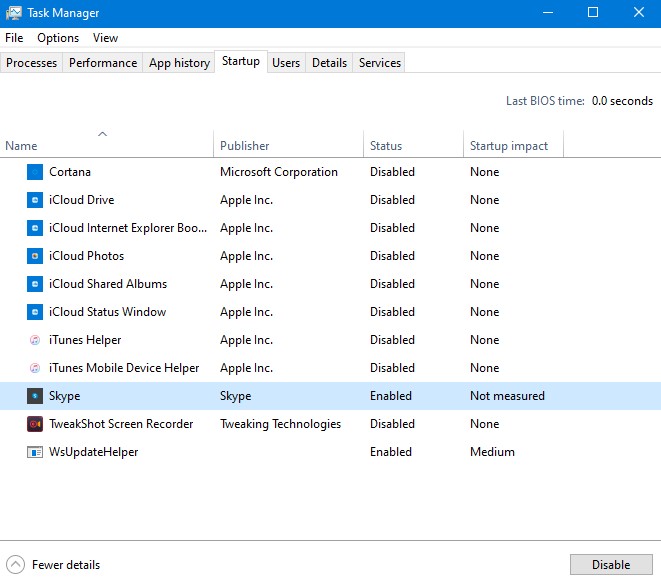Sort by Startup impact column header
The image size is (661, 586).
(x=513, y=144)
